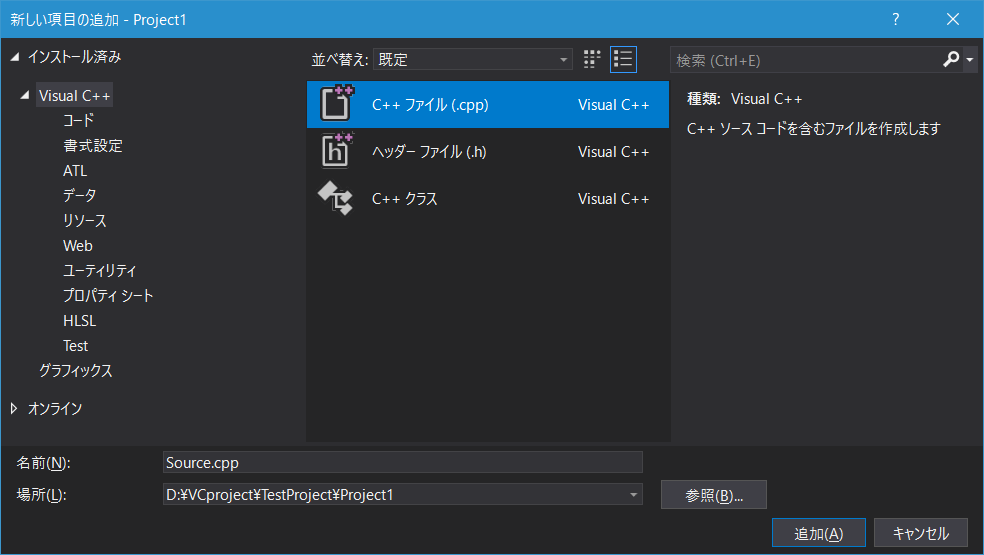Screen dimensions: 984x555
Task: Switch to medium icons view
Action: coord(592,60)
